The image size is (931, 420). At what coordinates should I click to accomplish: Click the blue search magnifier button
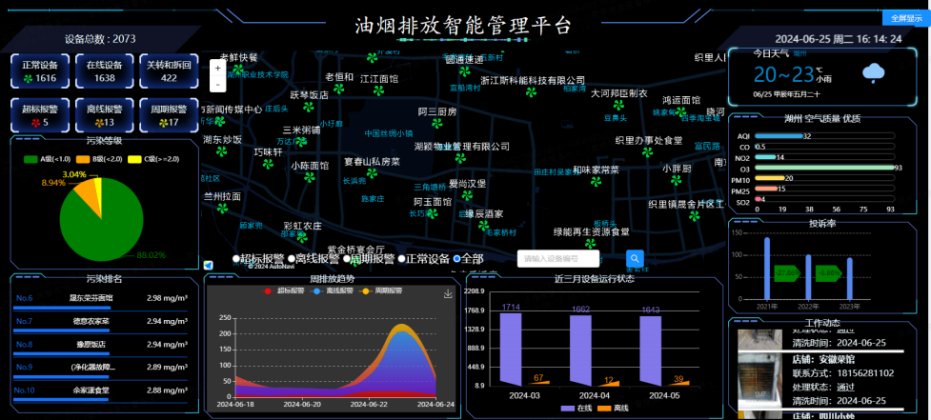pyautogui.click(x=634, y=259)
